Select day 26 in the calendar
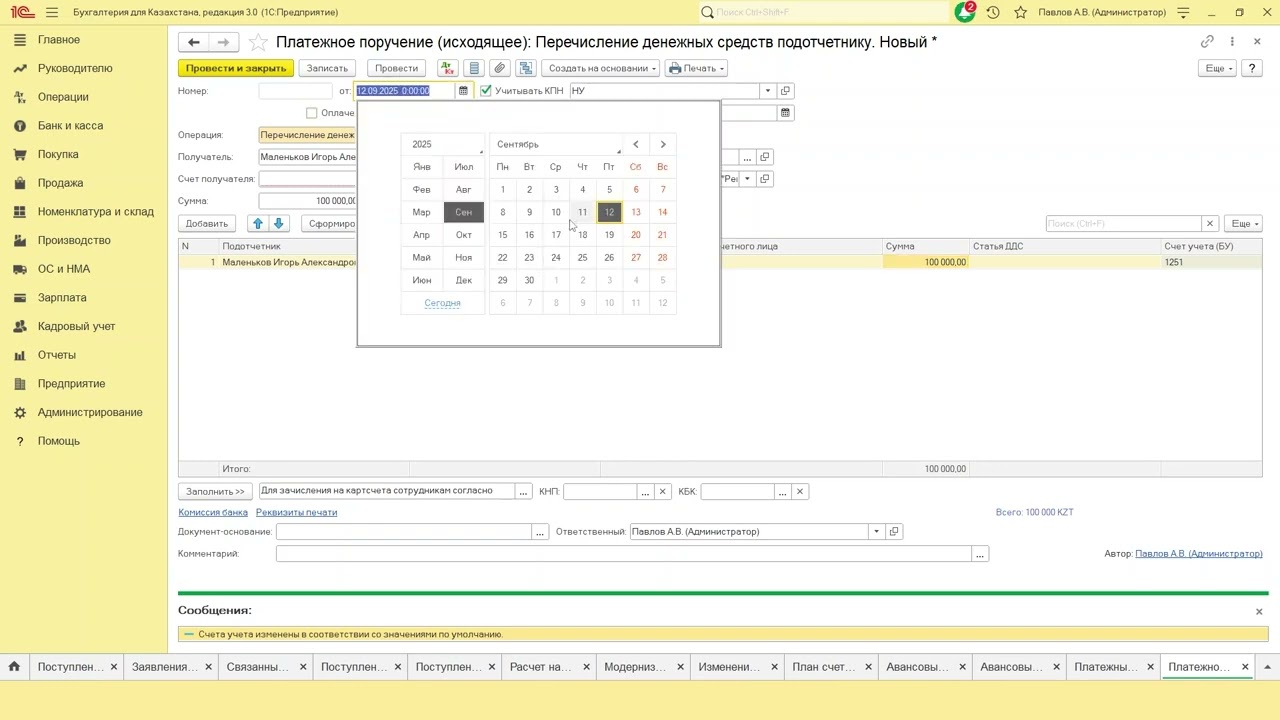 pos(609,258)
